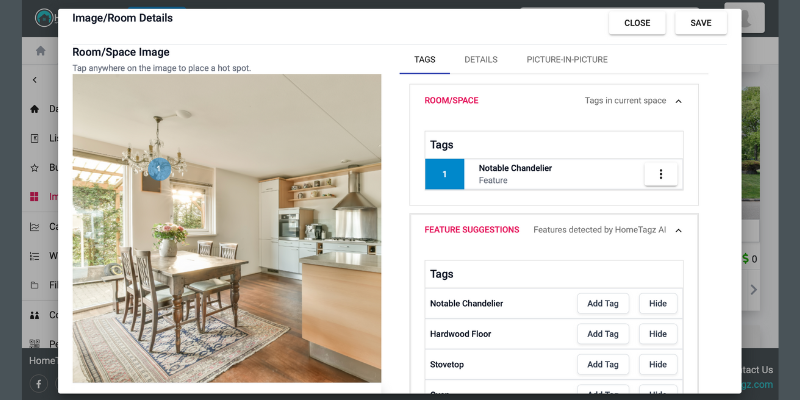Add Tag for Hardwood Floor
Viewport: 800px width, 400px height.
(603, 334)
